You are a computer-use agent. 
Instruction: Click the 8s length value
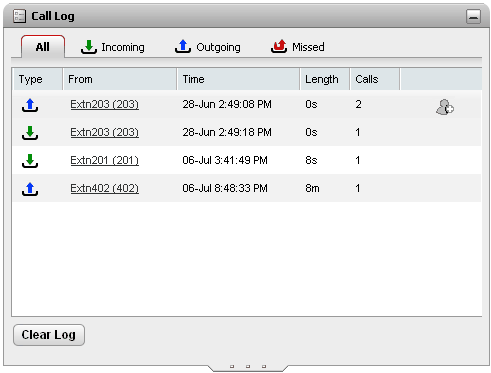[x=311, y=160]
